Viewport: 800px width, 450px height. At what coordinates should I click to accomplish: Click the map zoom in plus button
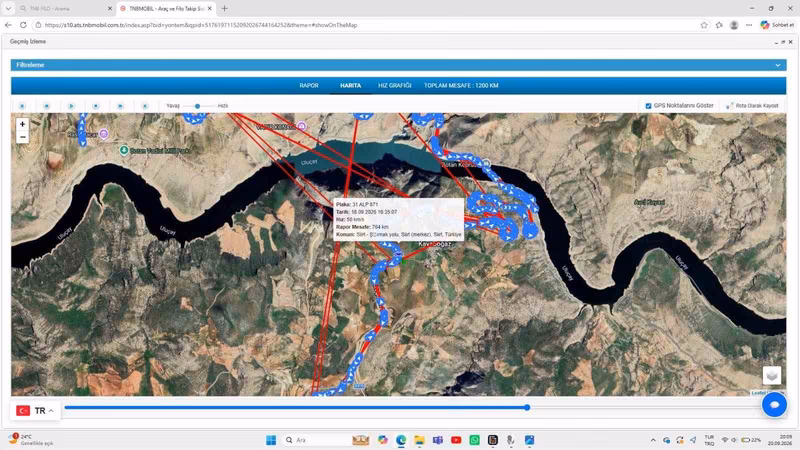[x=22, y=124]
